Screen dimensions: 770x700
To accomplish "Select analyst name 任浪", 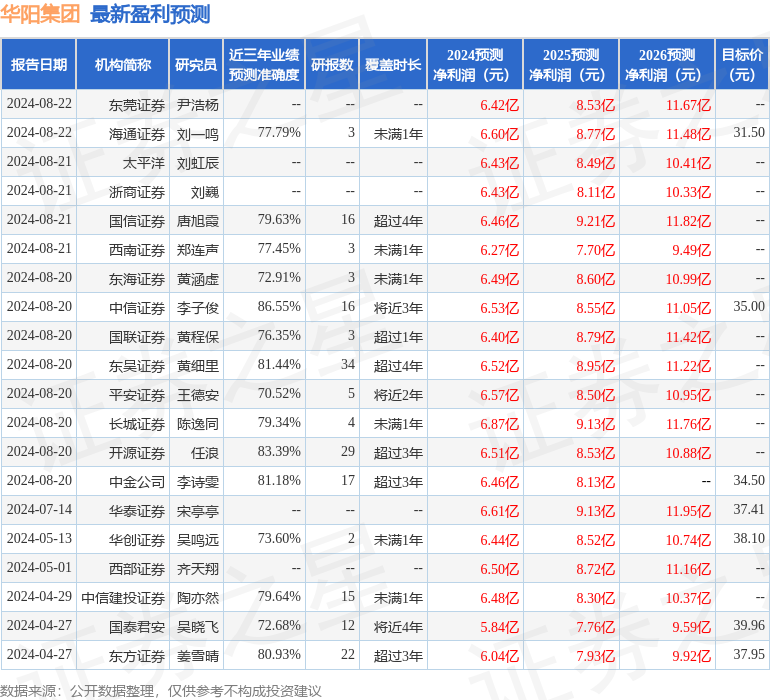I will (204, 453).
